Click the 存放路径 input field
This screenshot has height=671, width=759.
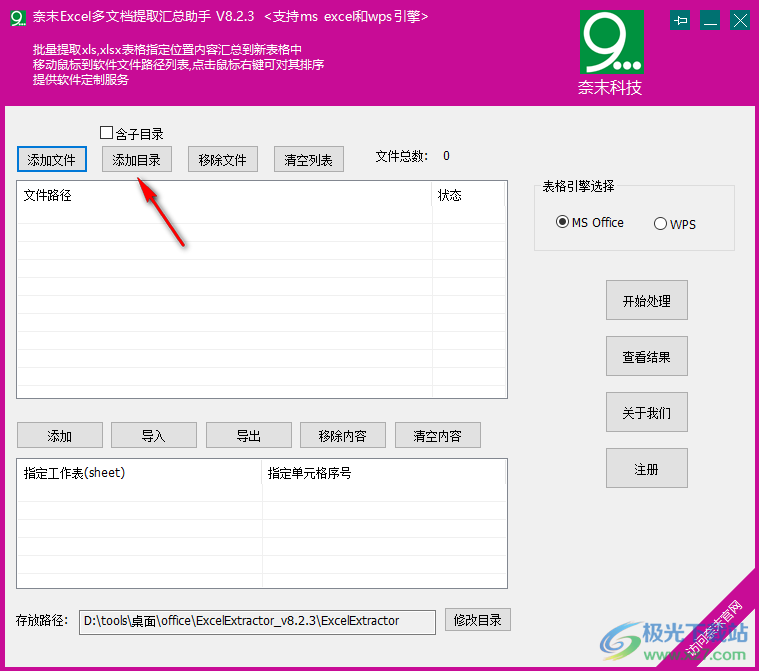click(257, 622)
